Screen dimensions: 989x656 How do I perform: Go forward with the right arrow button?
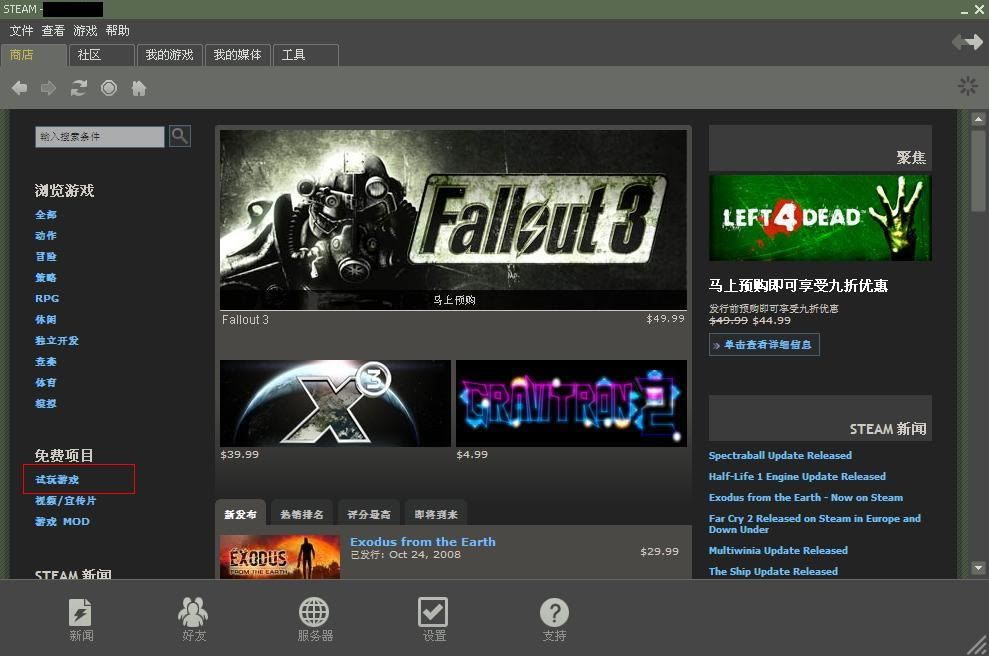point(49,88)
